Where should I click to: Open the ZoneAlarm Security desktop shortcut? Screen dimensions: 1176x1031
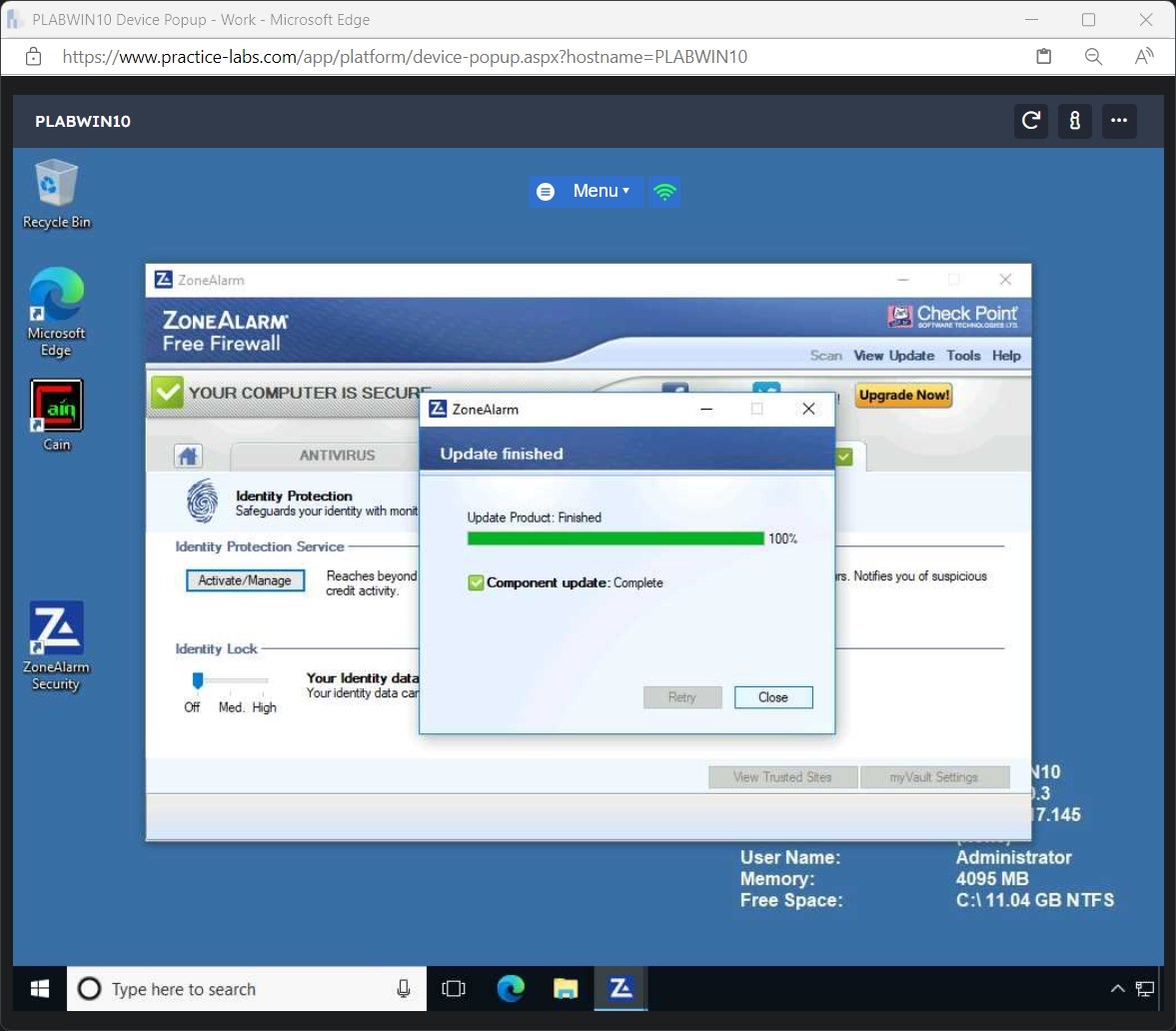[x=56, y=629]
